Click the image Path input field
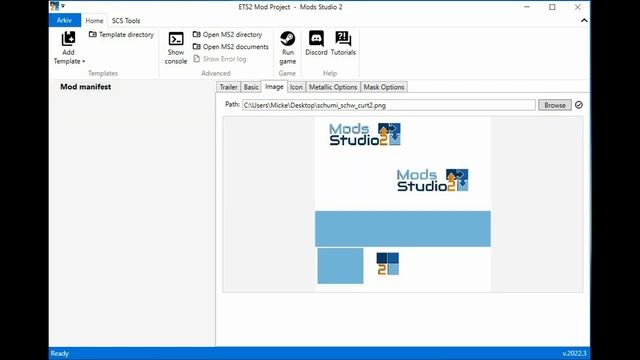This screenshot has height=360, width=640. [x=389, y=105]
